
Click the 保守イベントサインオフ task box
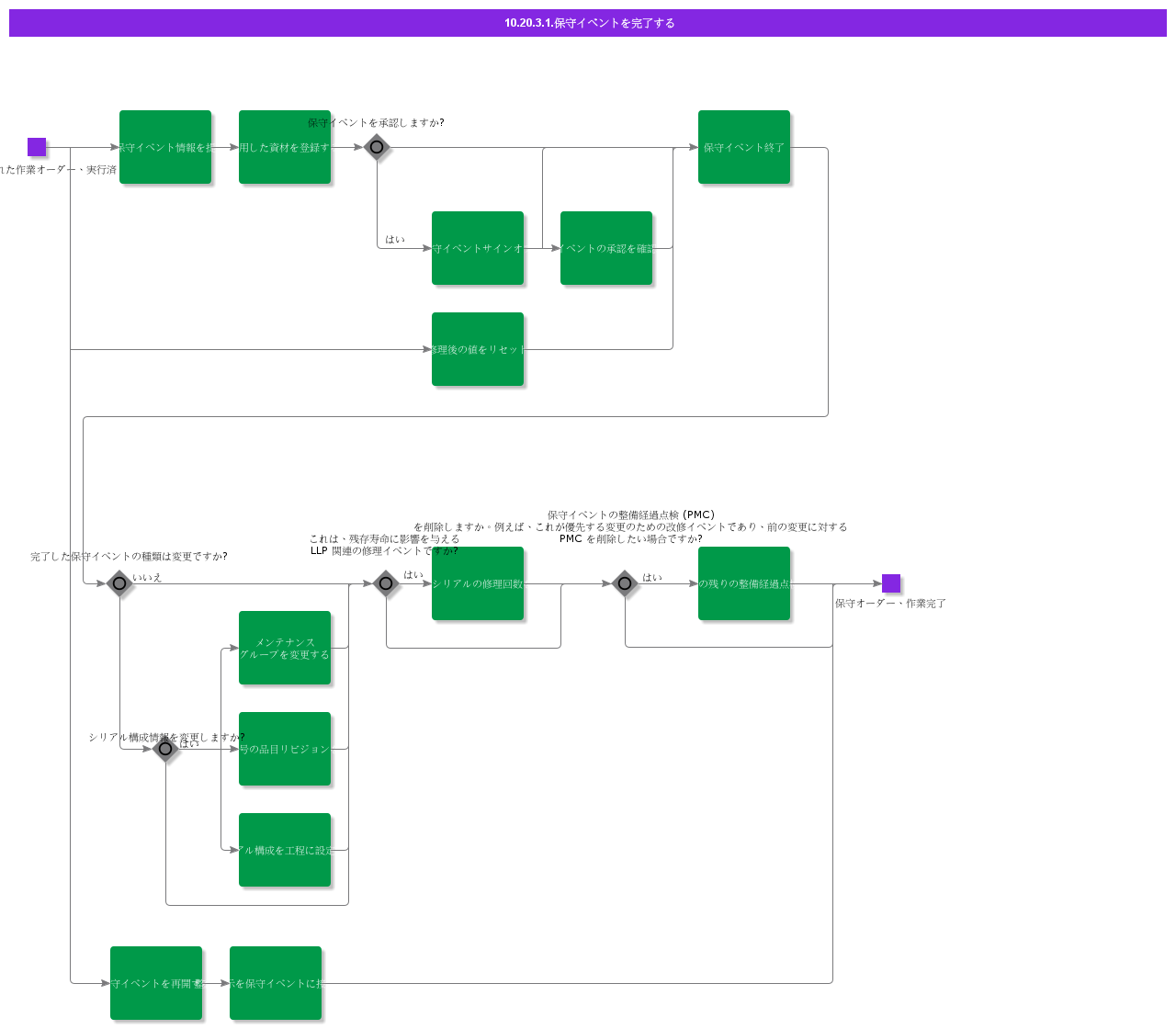[x=478, y=248]
